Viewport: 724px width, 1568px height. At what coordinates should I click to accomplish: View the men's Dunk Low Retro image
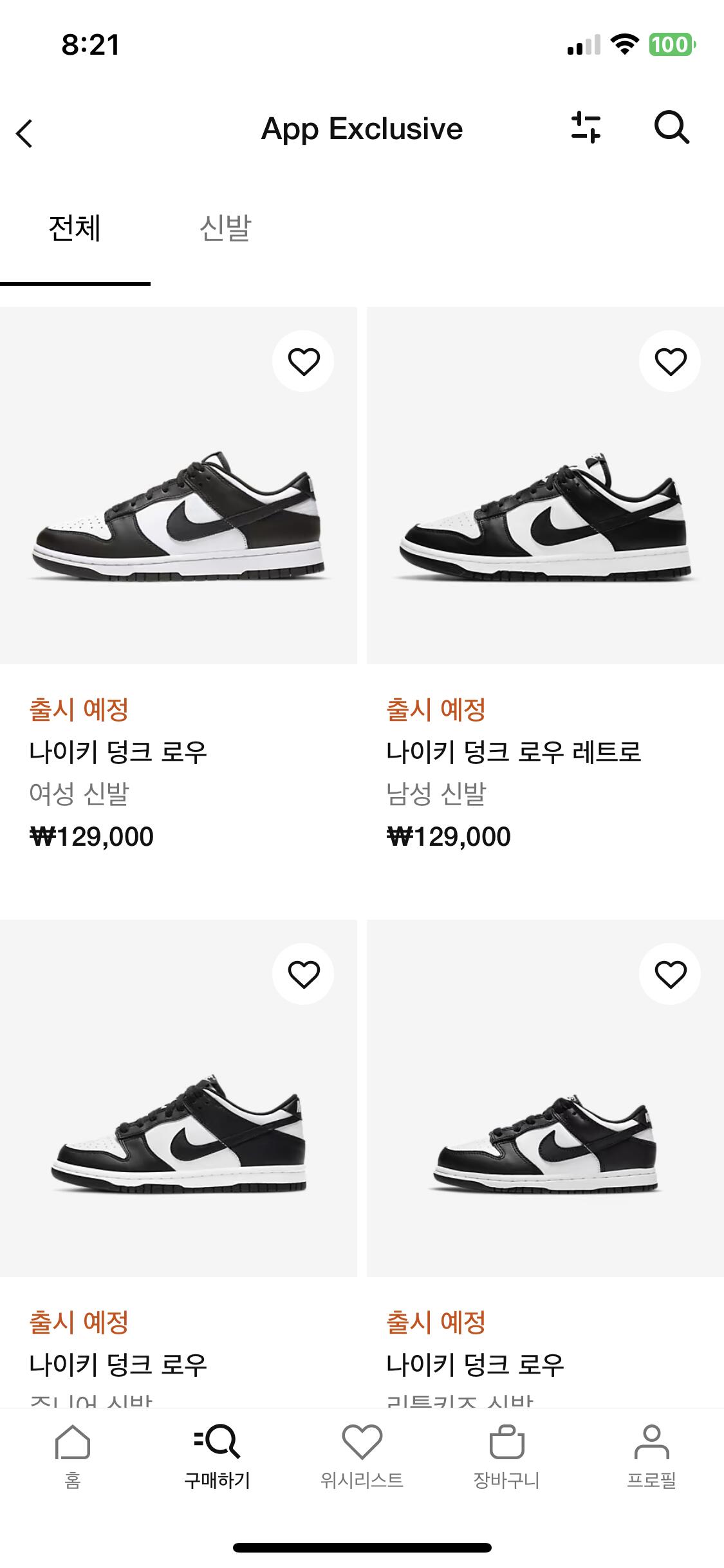(x=545, y=515)
